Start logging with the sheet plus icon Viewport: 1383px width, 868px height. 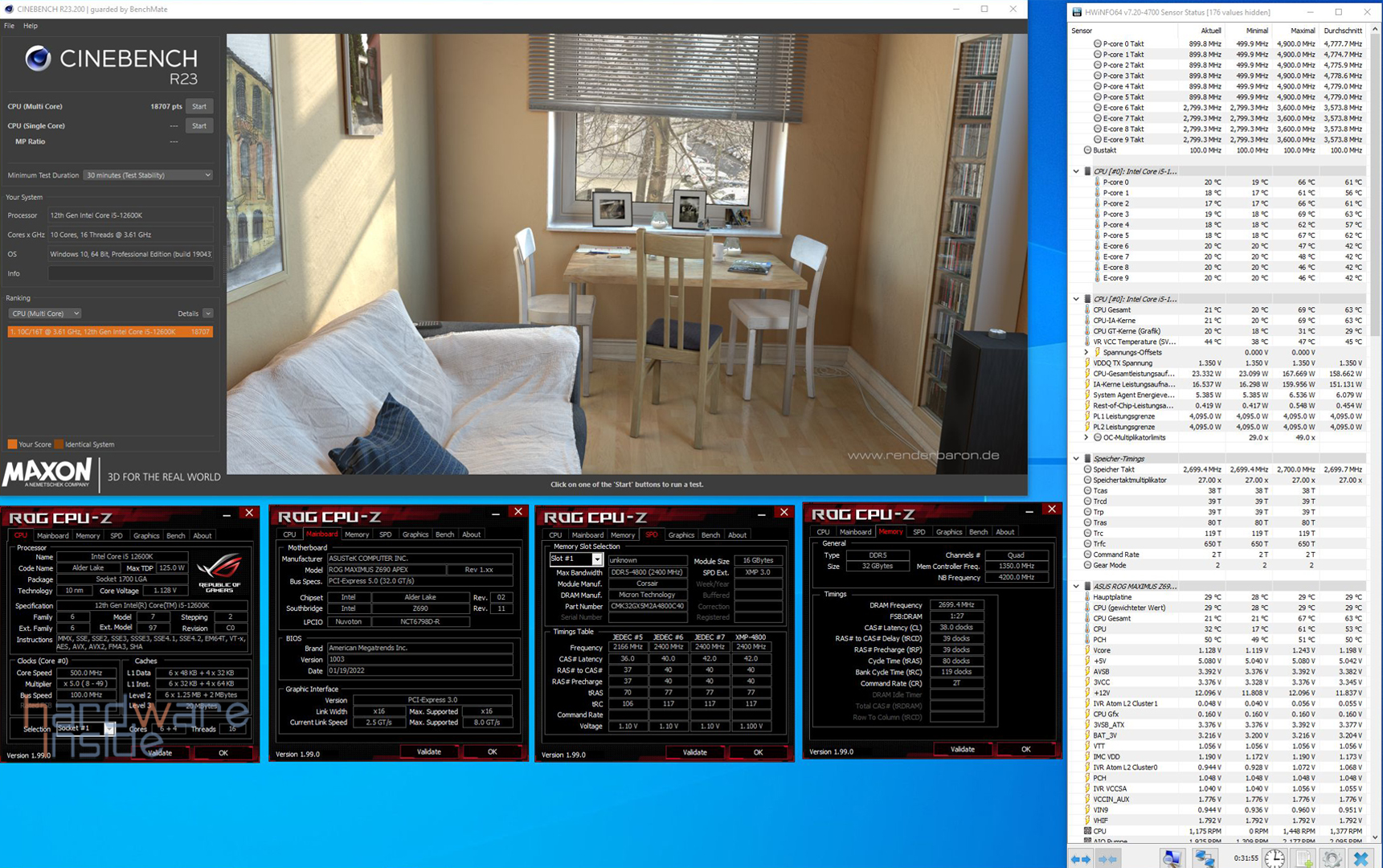click(x=1303, y=858)
